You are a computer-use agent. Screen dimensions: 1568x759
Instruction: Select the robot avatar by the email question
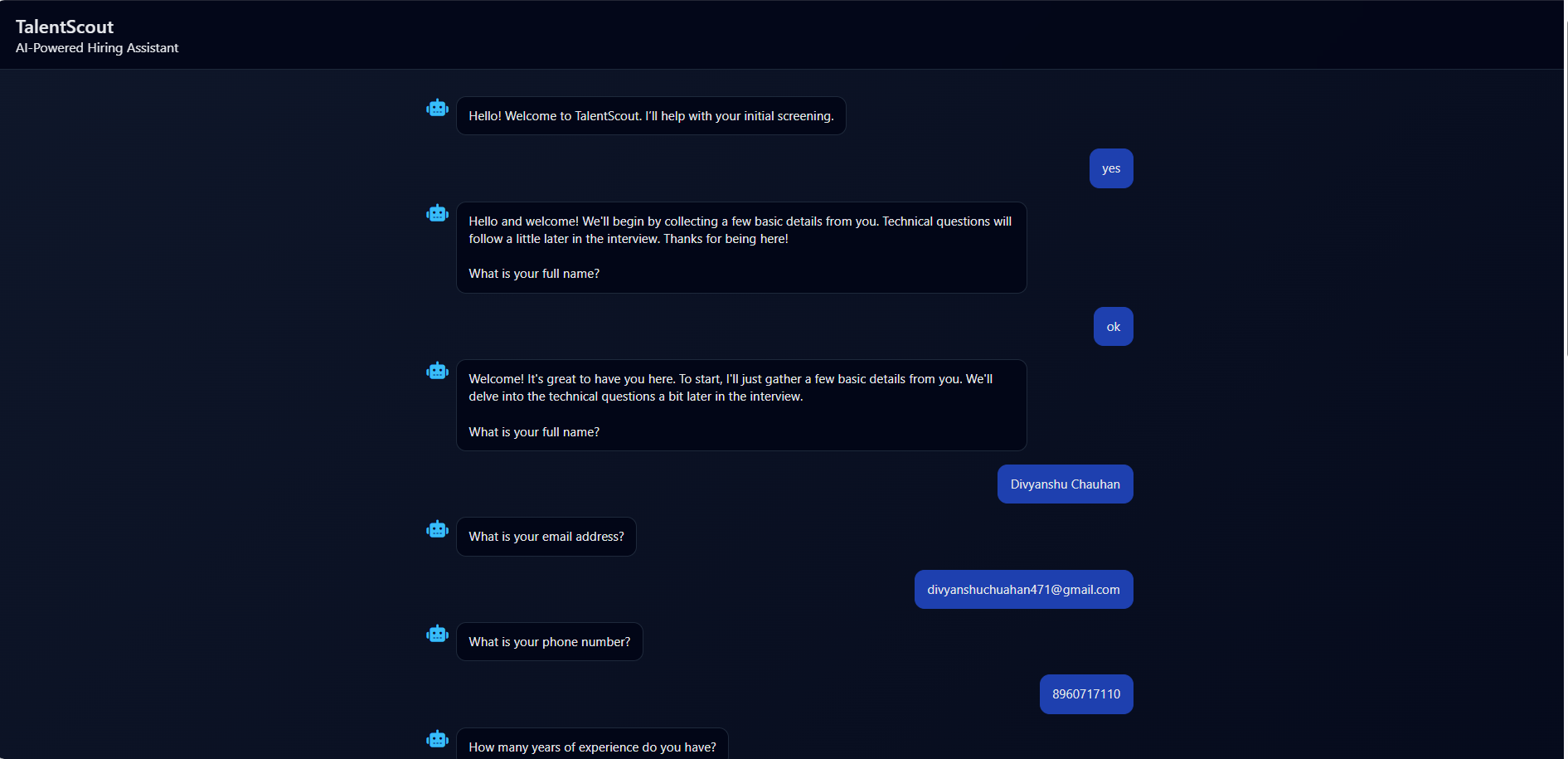tap(437, 528)
